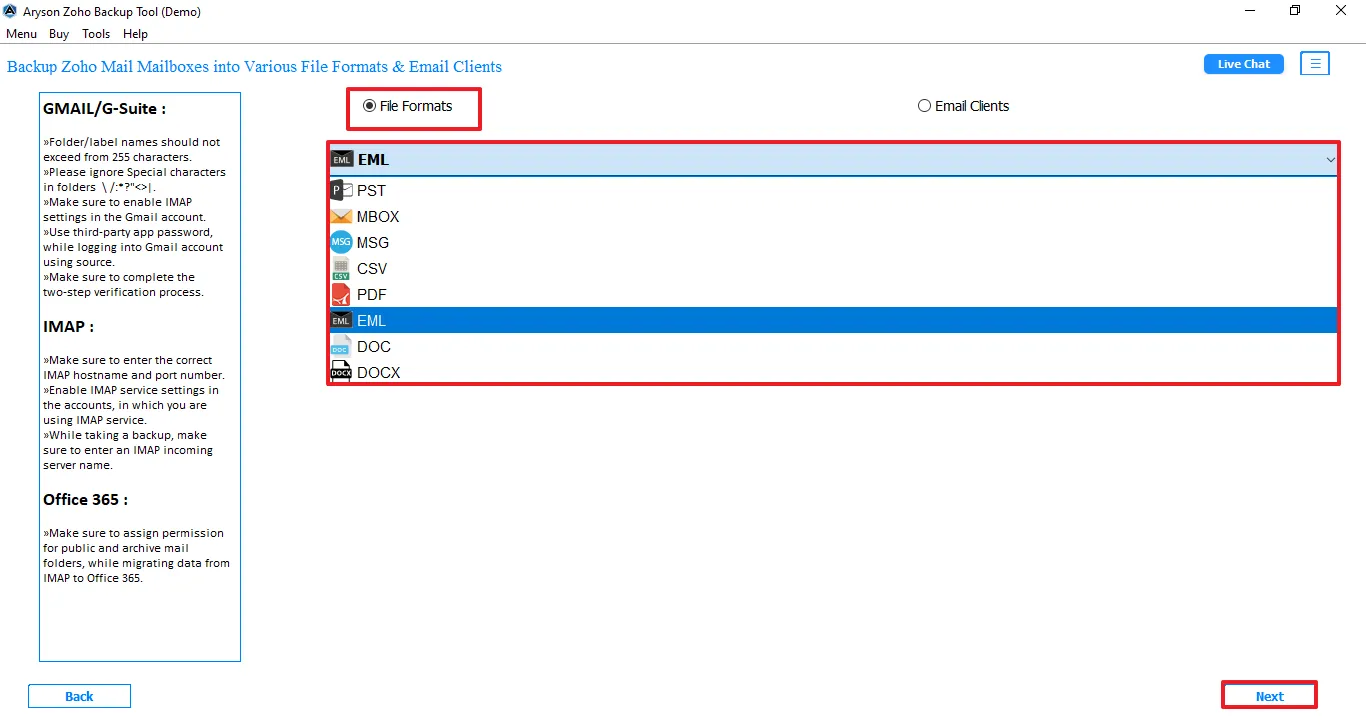
Task: Click the Next button
Action: [1269, 696]
